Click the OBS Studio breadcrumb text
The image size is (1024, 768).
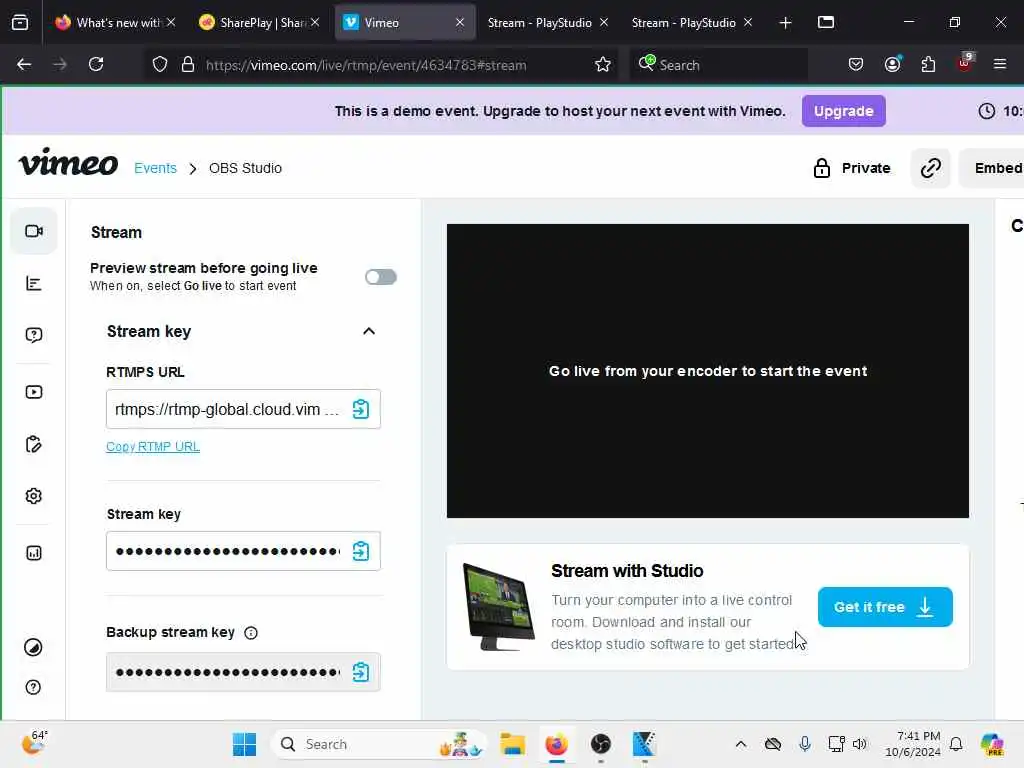click(245, 168)
